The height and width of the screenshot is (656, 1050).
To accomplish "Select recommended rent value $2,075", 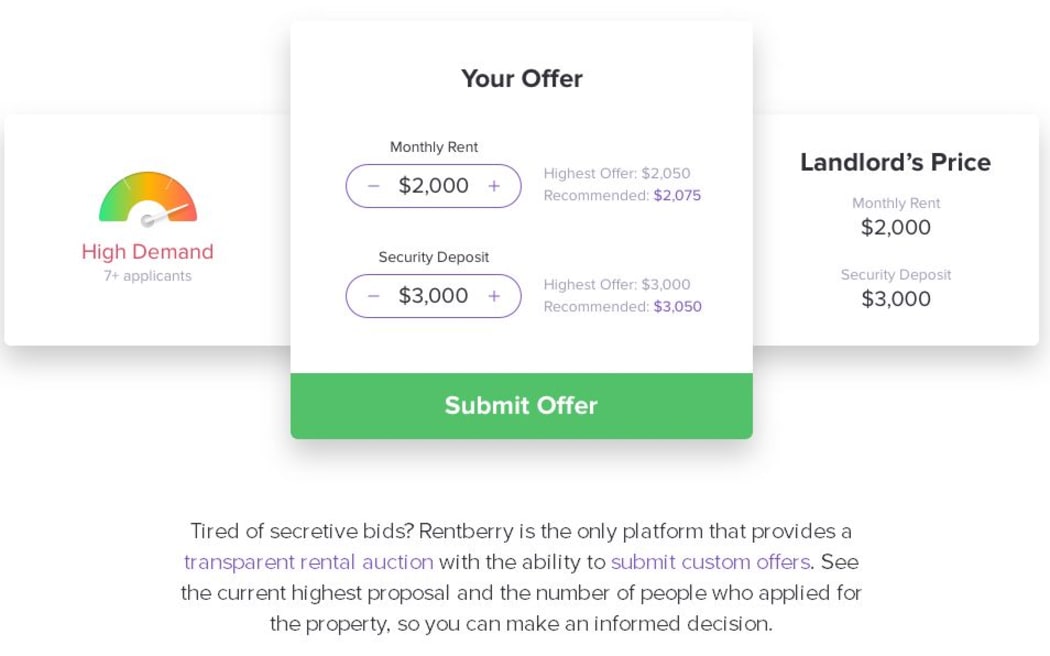I will click(x=677, y=195).
